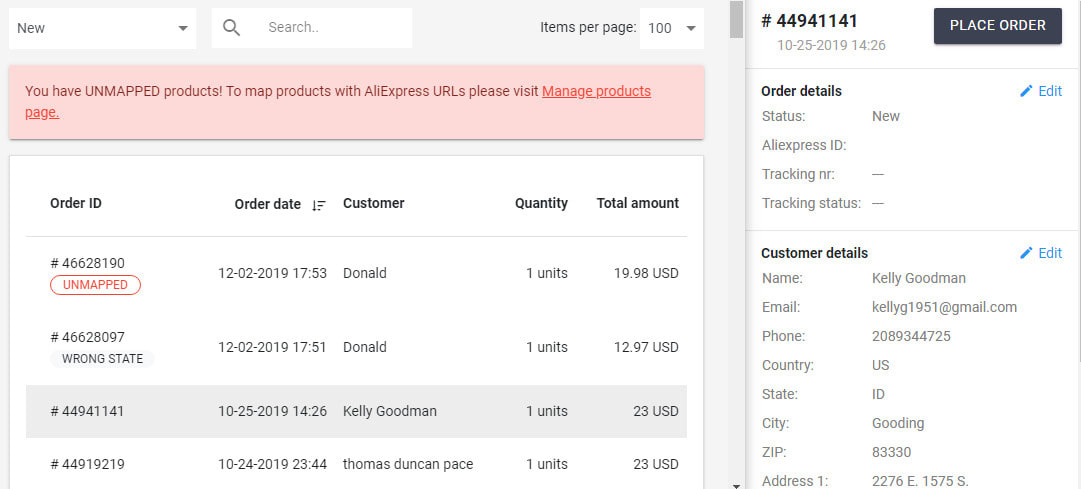Open the New status filter dropdown
Screen dimensions: 1081x489
(103, 28)
